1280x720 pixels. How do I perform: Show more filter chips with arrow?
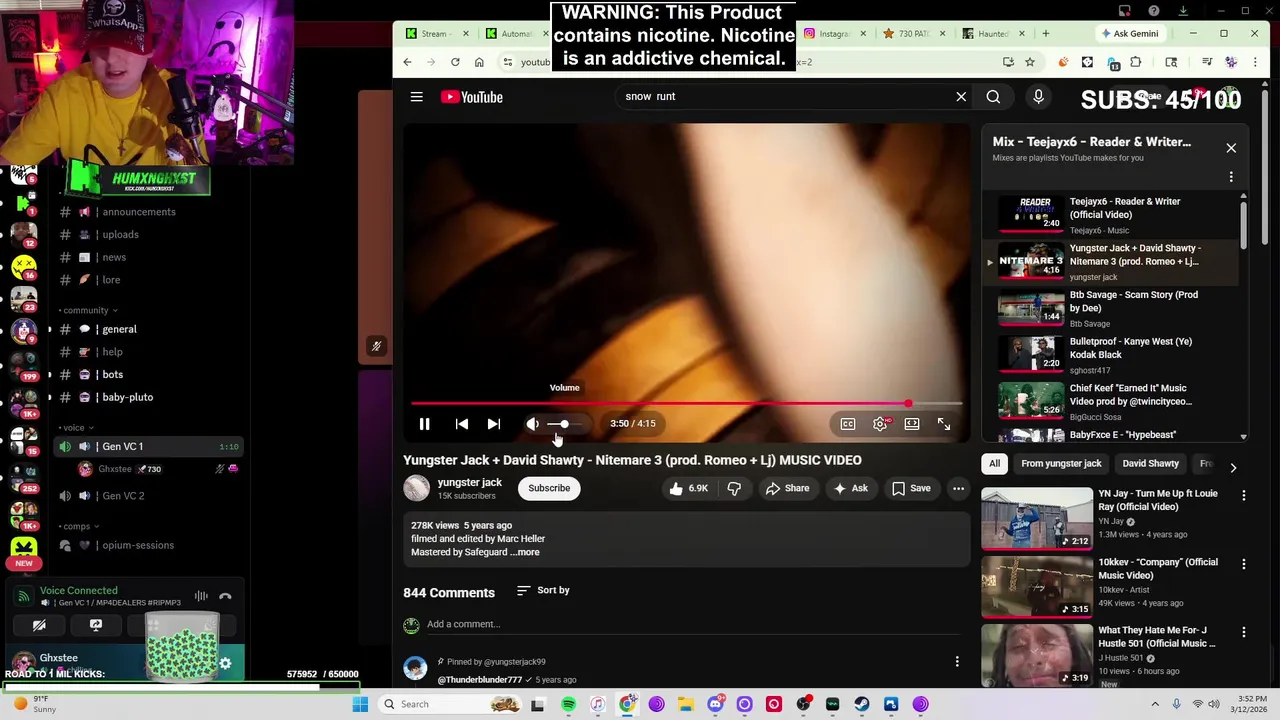tap(1233, 467)
